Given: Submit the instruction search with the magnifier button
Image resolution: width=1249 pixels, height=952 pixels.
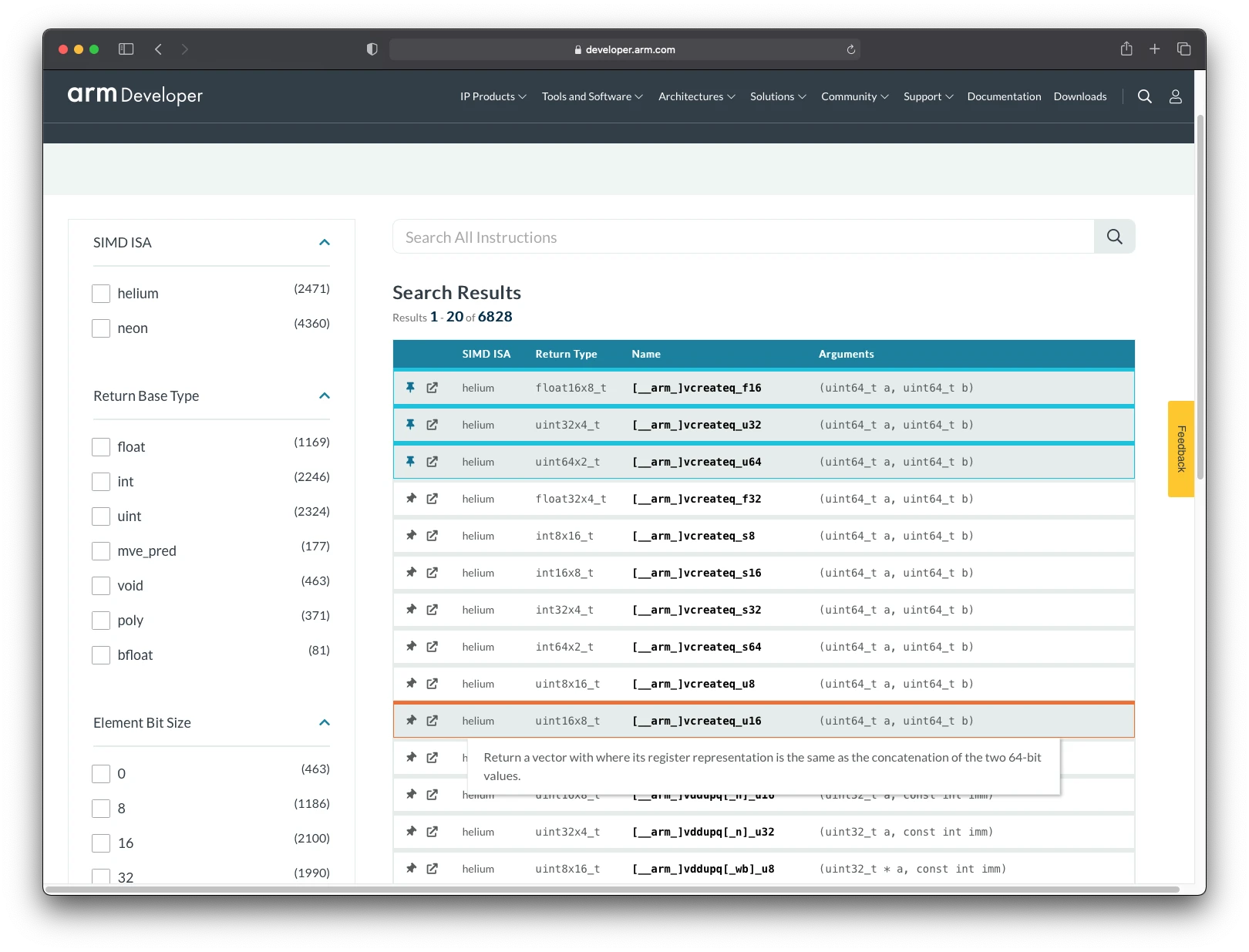Looking at the screenshot, I should 1115,237.
